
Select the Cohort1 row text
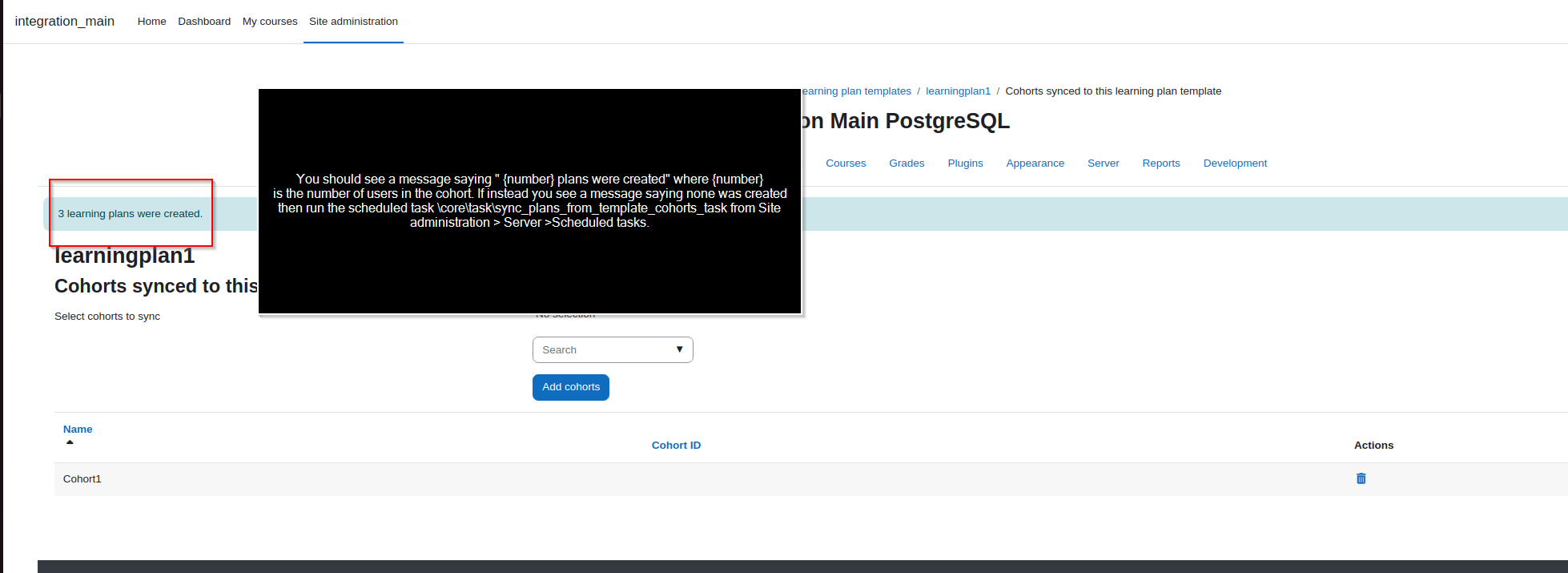pyautogui.click(x=82, y=479)
